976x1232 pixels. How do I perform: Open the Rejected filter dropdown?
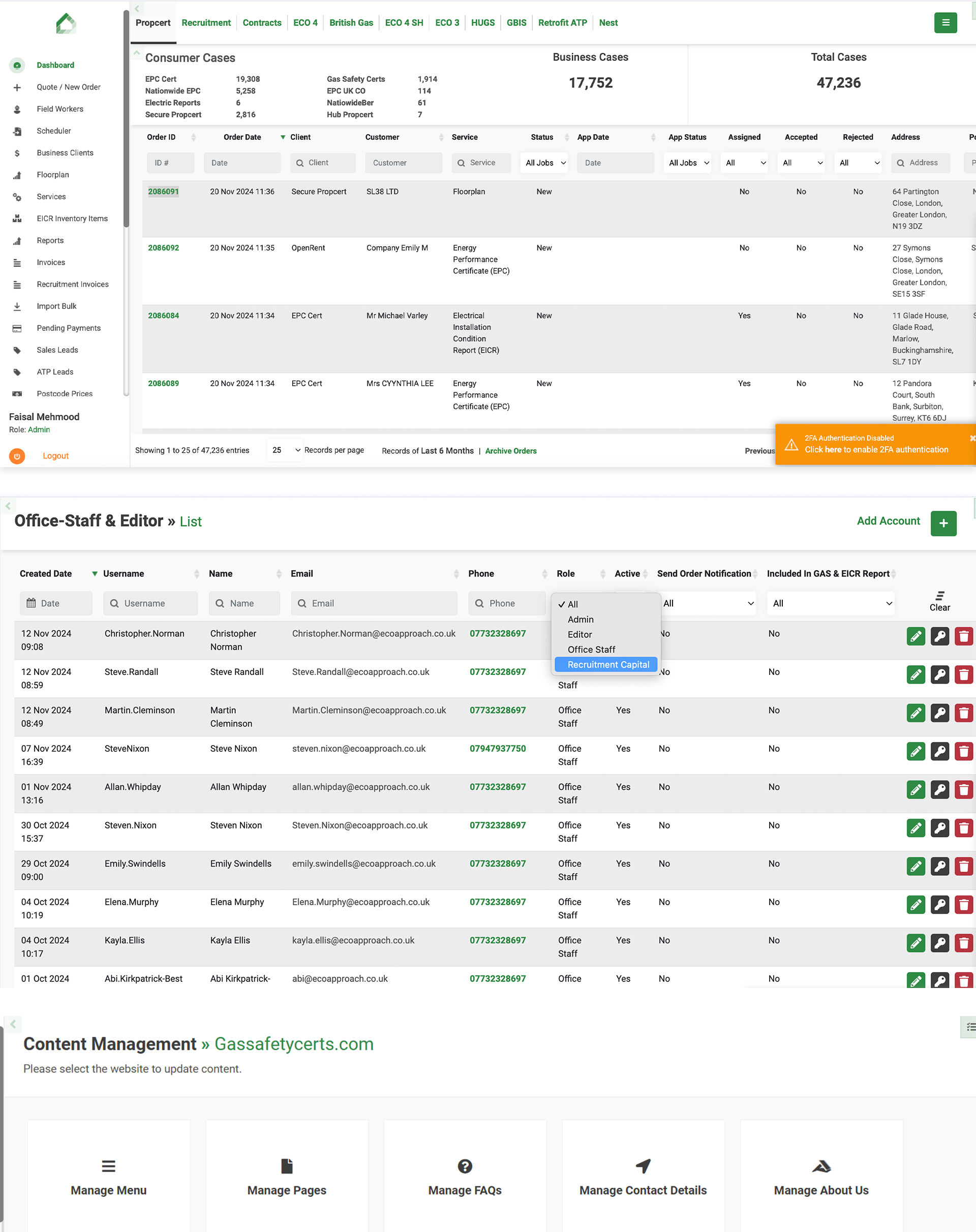(858, 163)
